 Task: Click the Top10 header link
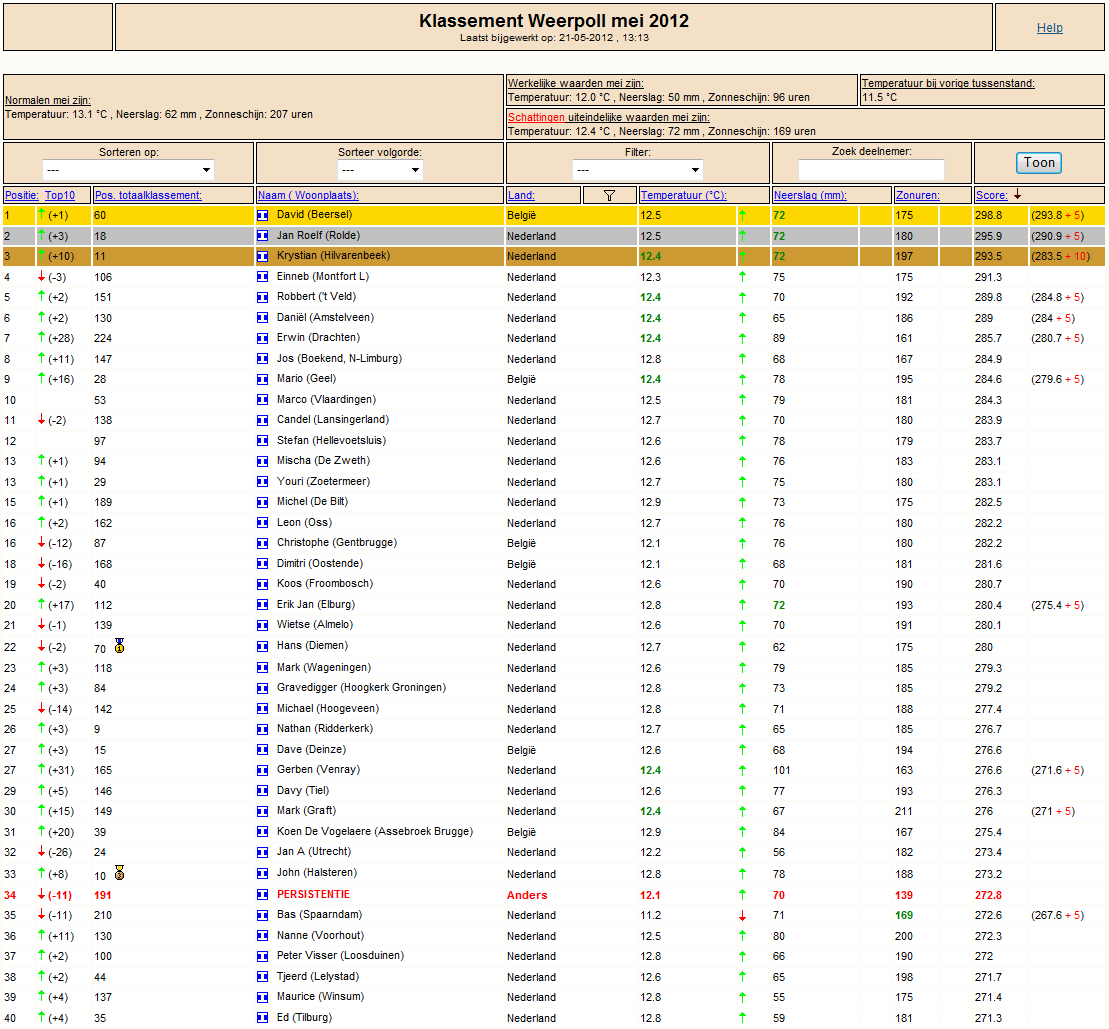60,195
